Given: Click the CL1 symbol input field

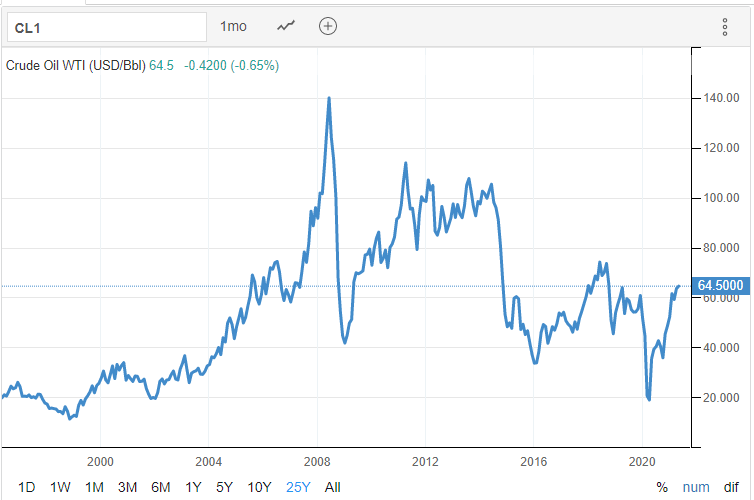Looking at the screenshot, I should [x=107, y=27].
